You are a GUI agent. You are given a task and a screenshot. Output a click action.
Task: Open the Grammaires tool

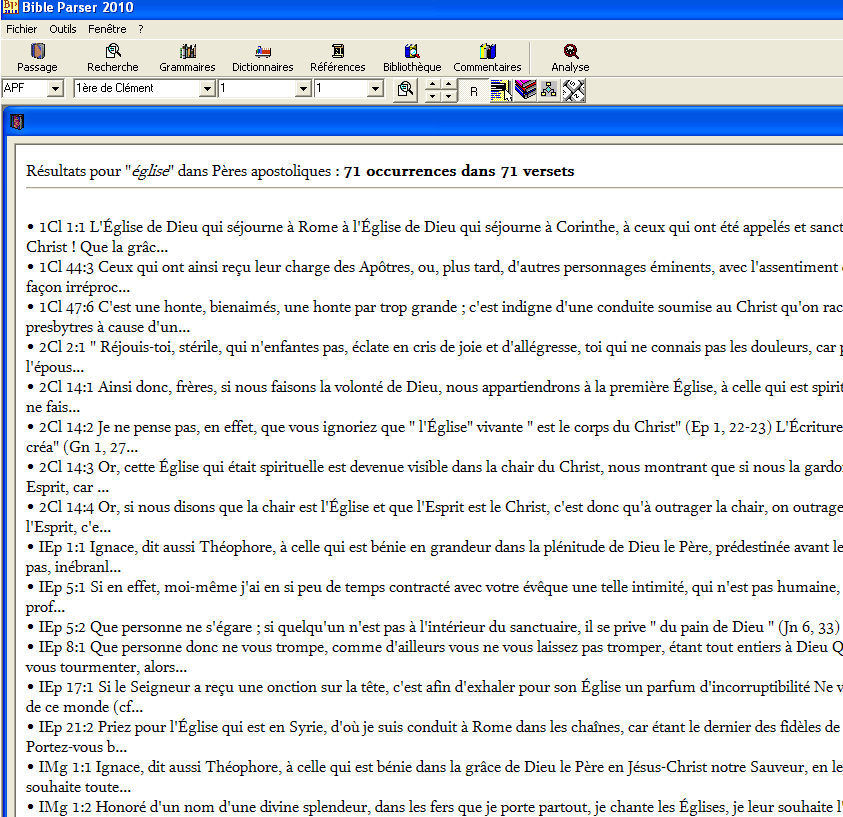pyautogui.click(x=188, y=58)
